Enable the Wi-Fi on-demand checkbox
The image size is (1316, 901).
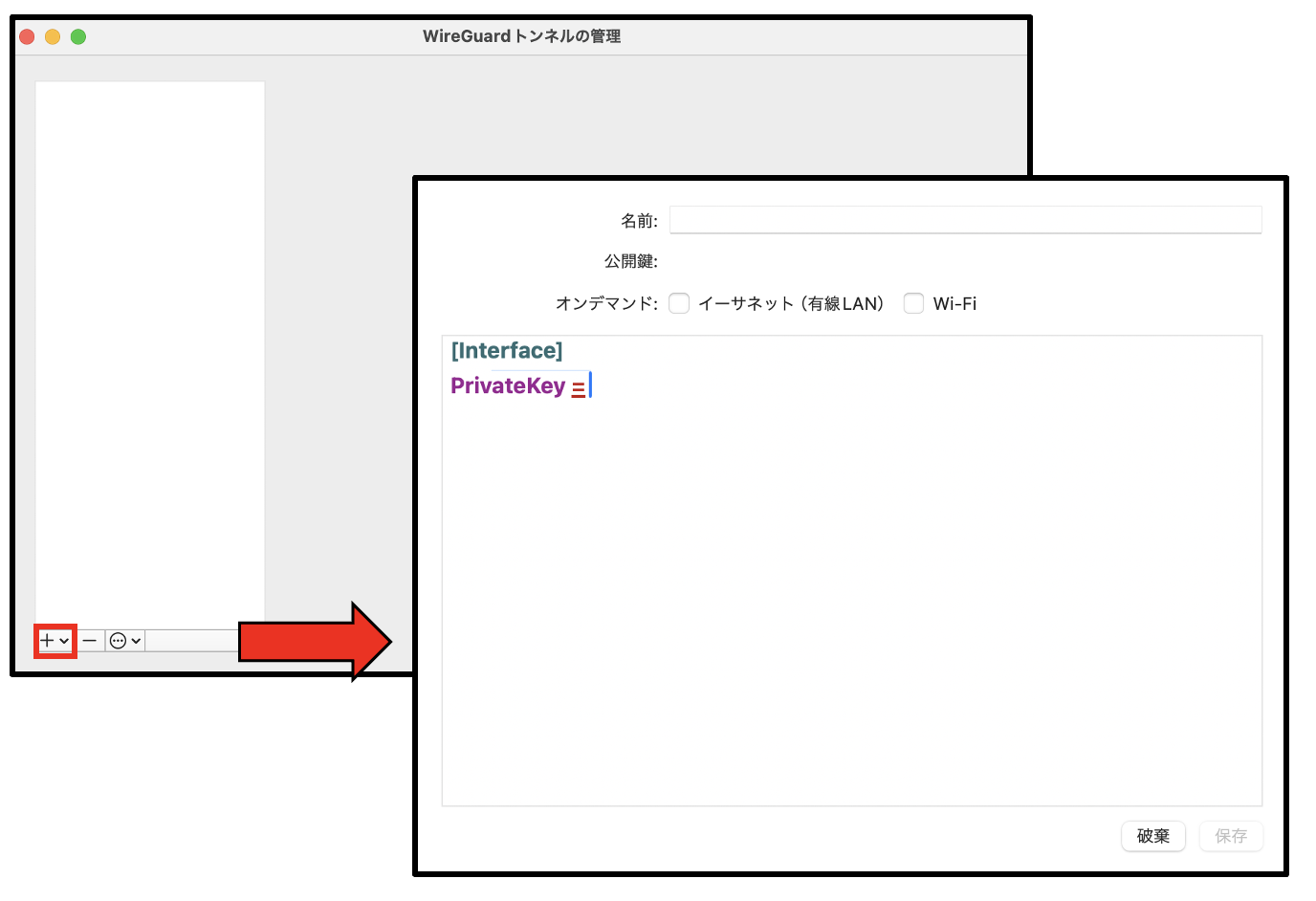[x=913, y=302]
